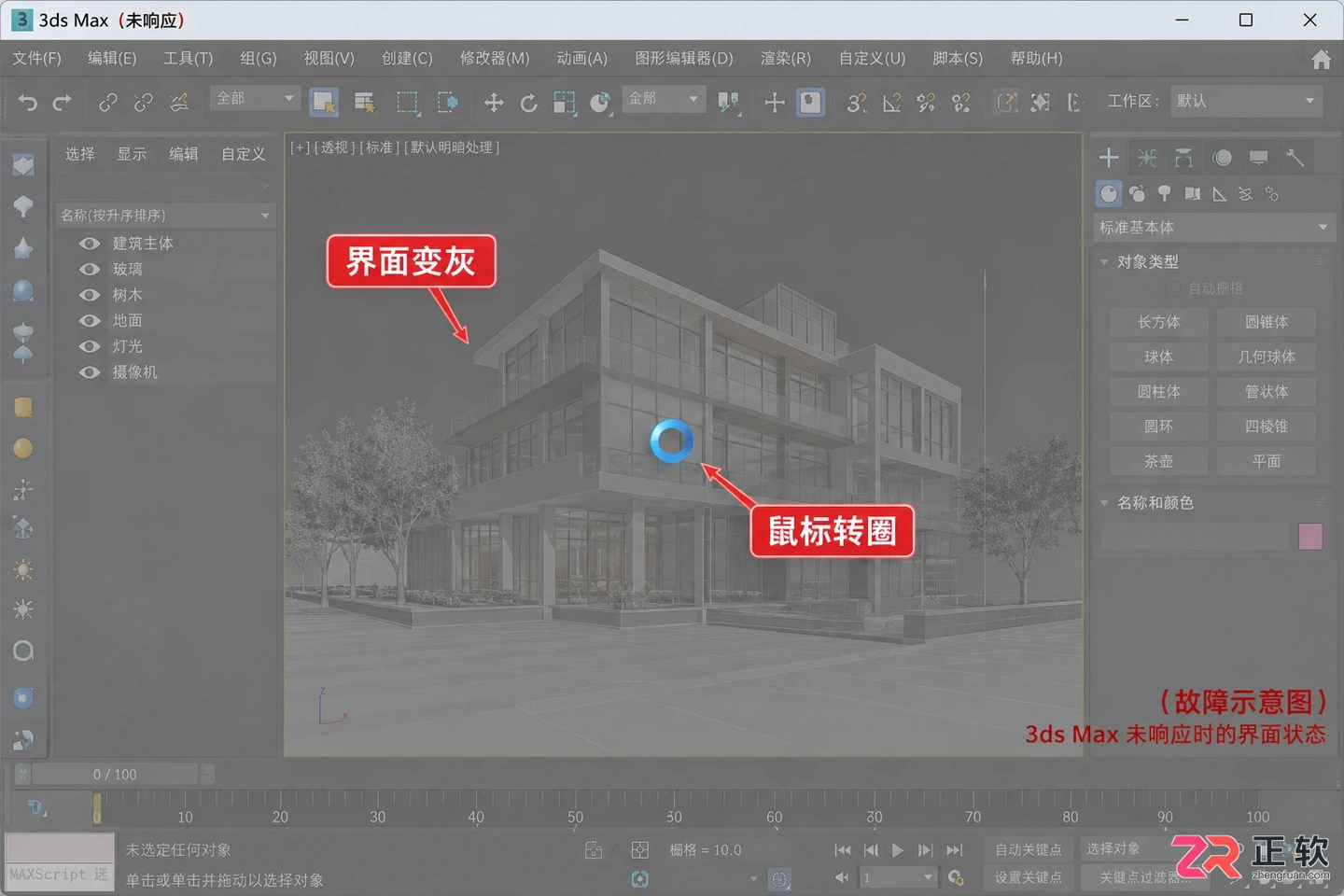Hide the 地面 object eye
1344x896 pixels.
90,320
